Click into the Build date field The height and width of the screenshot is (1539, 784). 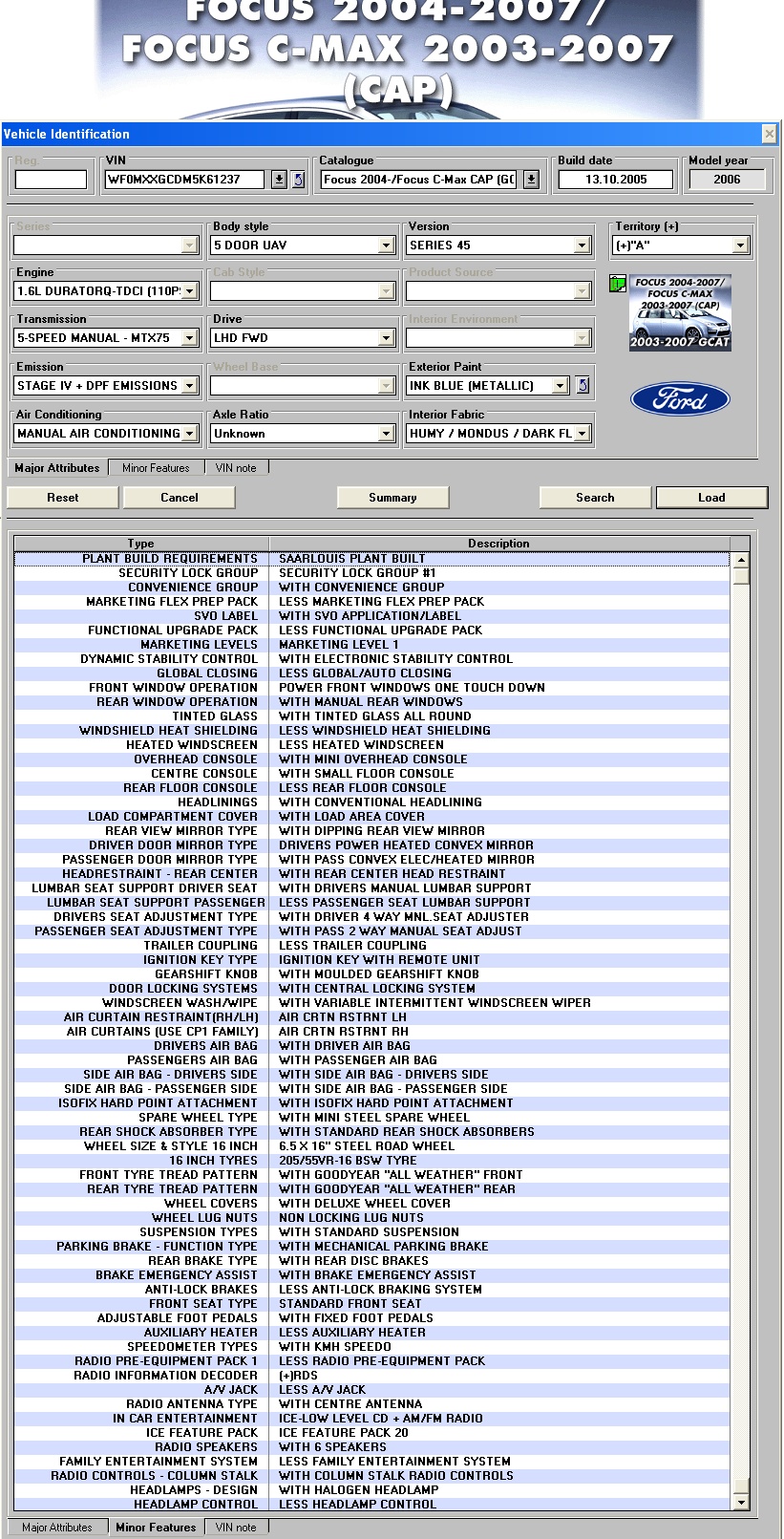click(x=615, y=180)
